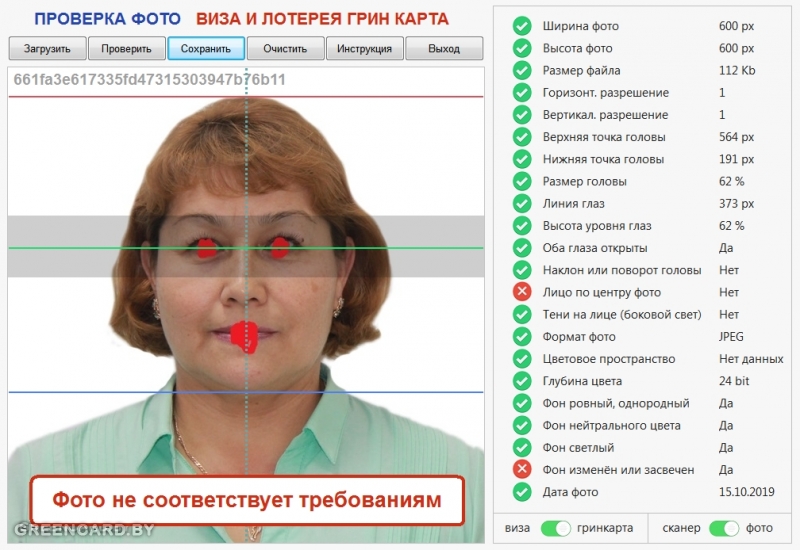Viewport: 800px width, 550px height.
Task: Click check icon for Фон нейтрального цвета
Action: [x=522, y=425]
